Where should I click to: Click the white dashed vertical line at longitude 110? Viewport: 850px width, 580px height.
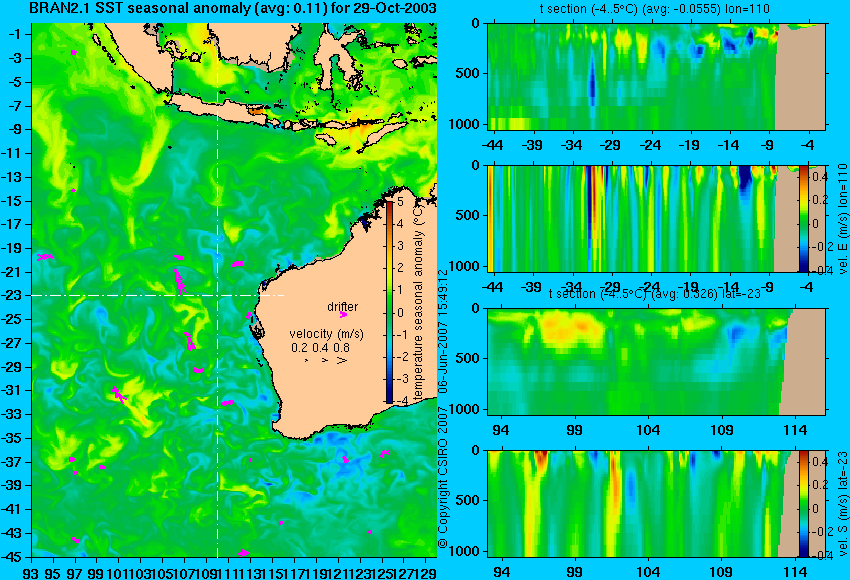pos(217,290)
